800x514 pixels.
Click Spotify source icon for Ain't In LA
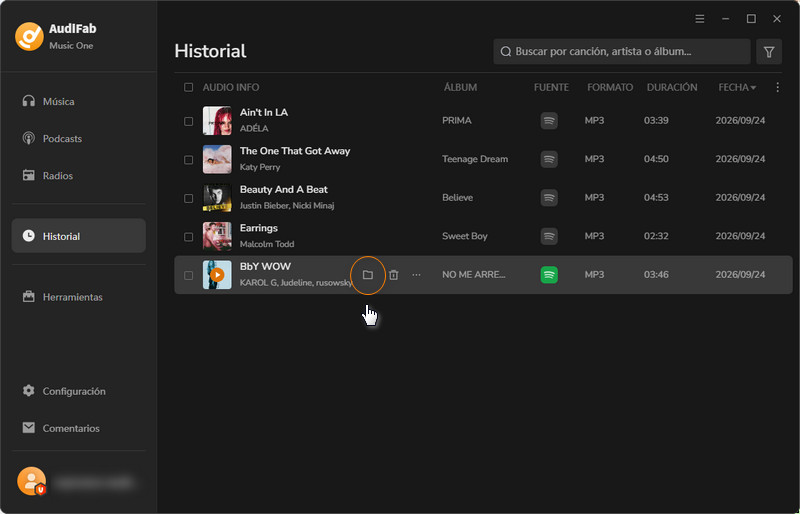click(549, 121)
